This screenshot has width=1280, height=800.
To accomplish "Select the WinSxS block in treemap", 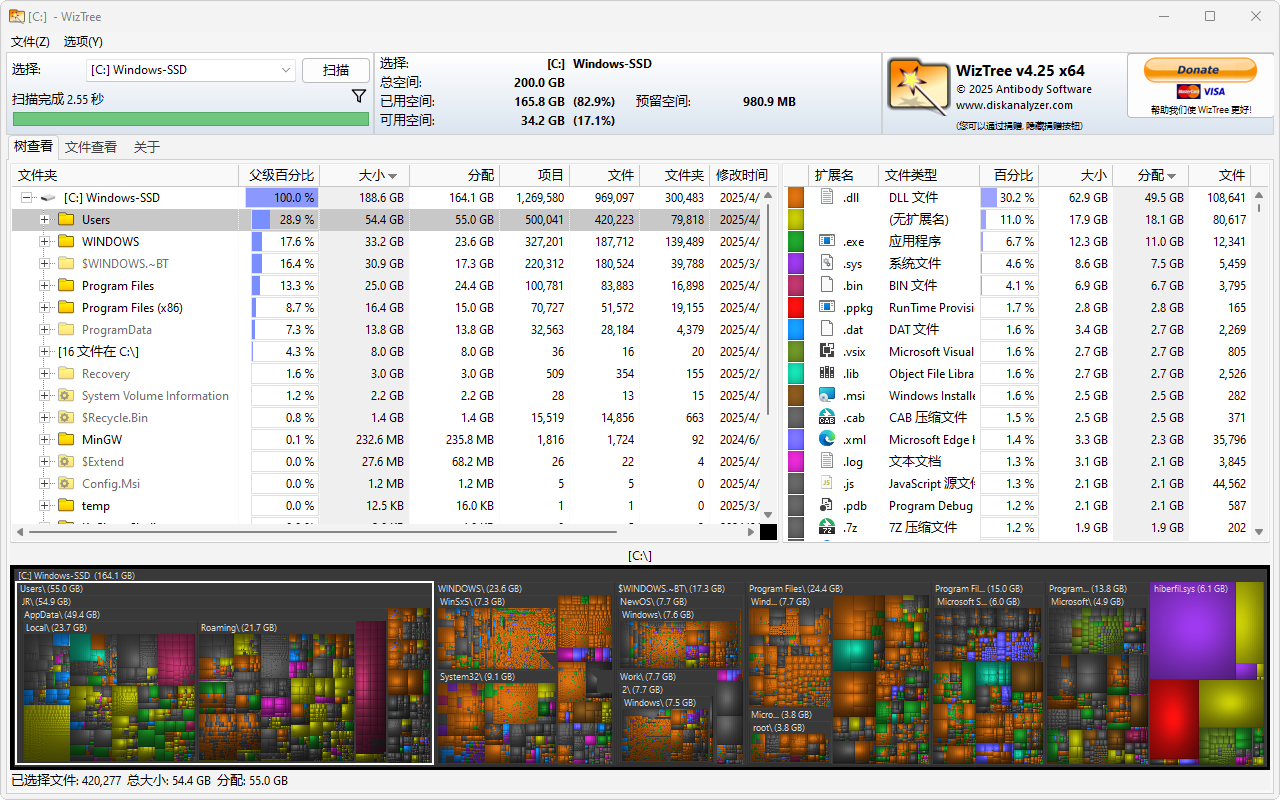I will pos(496,632).
